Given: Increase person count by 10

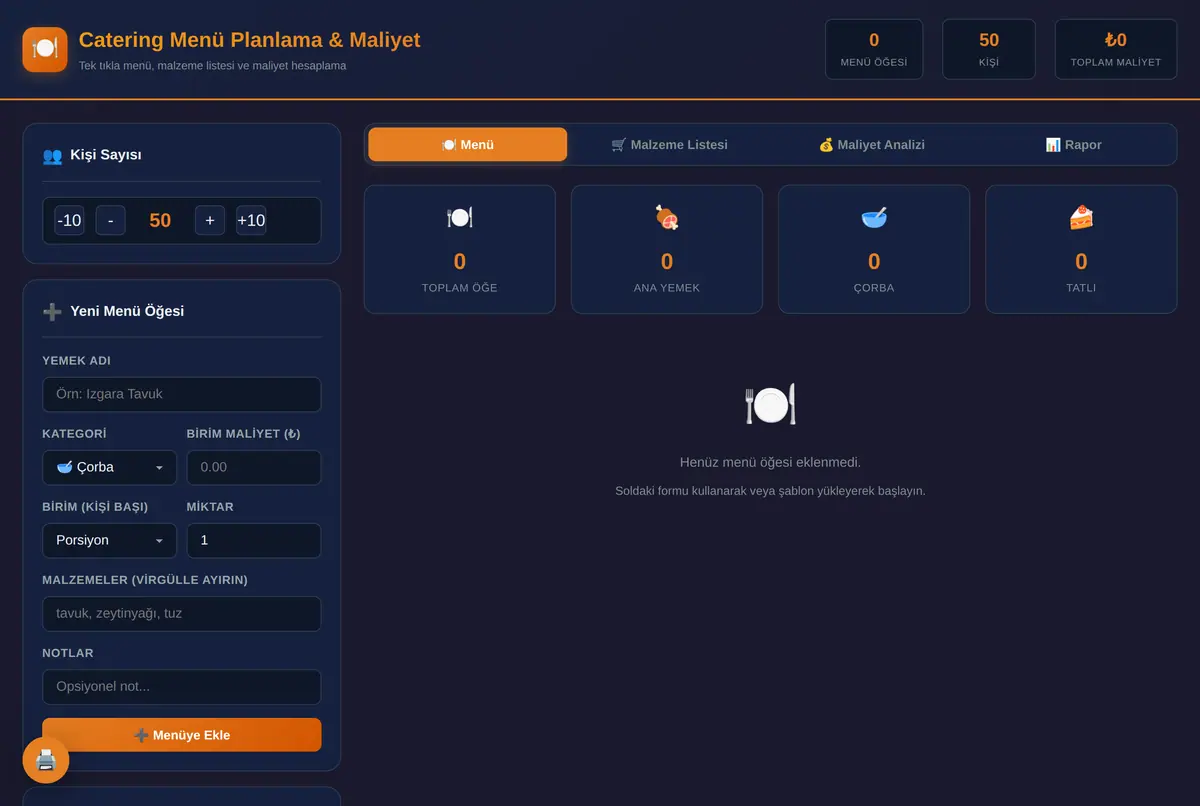Looking at the screenshot, I should click(251, 220).
